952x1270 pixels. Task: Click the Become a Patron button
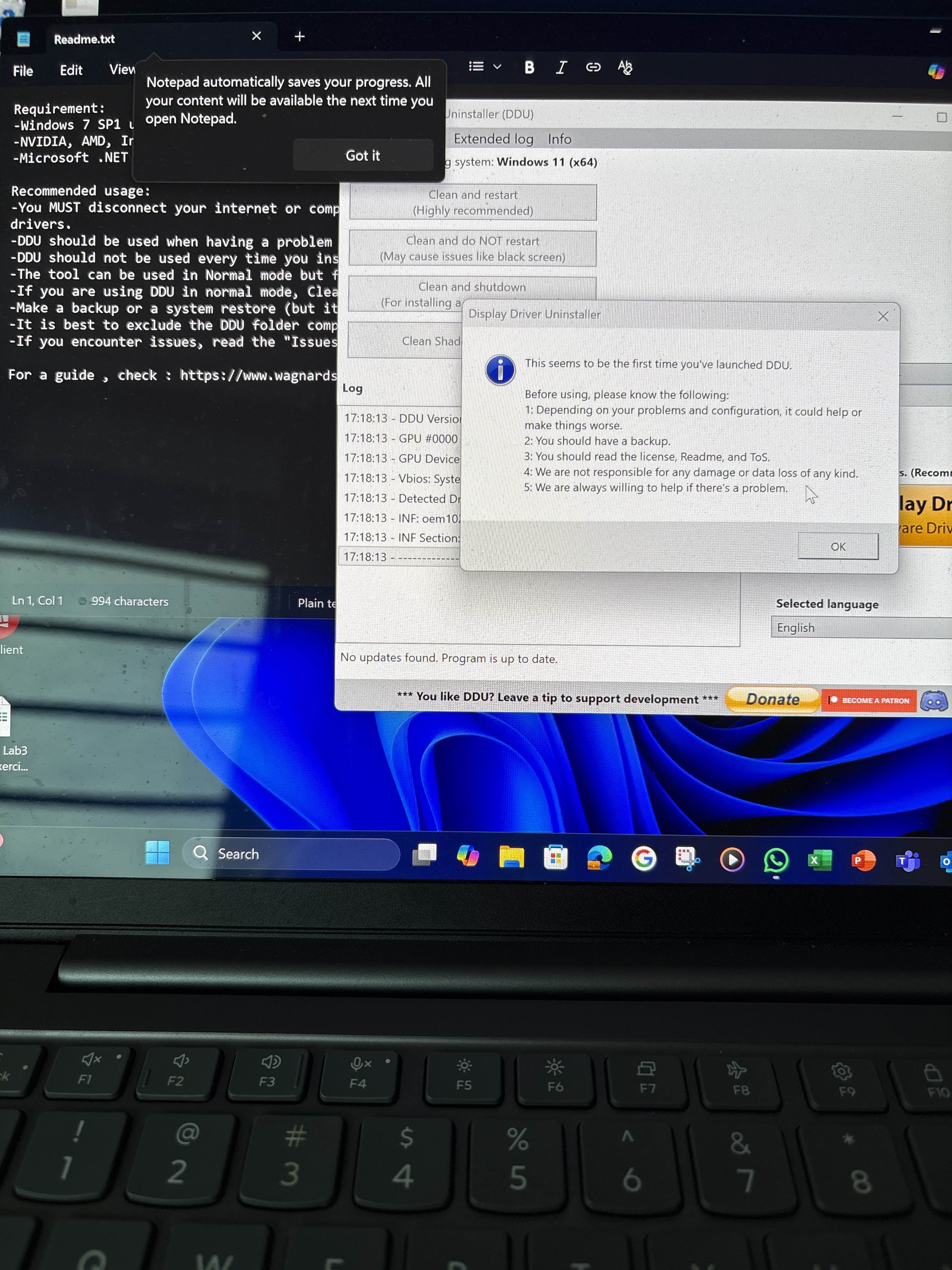coord(869,701)
